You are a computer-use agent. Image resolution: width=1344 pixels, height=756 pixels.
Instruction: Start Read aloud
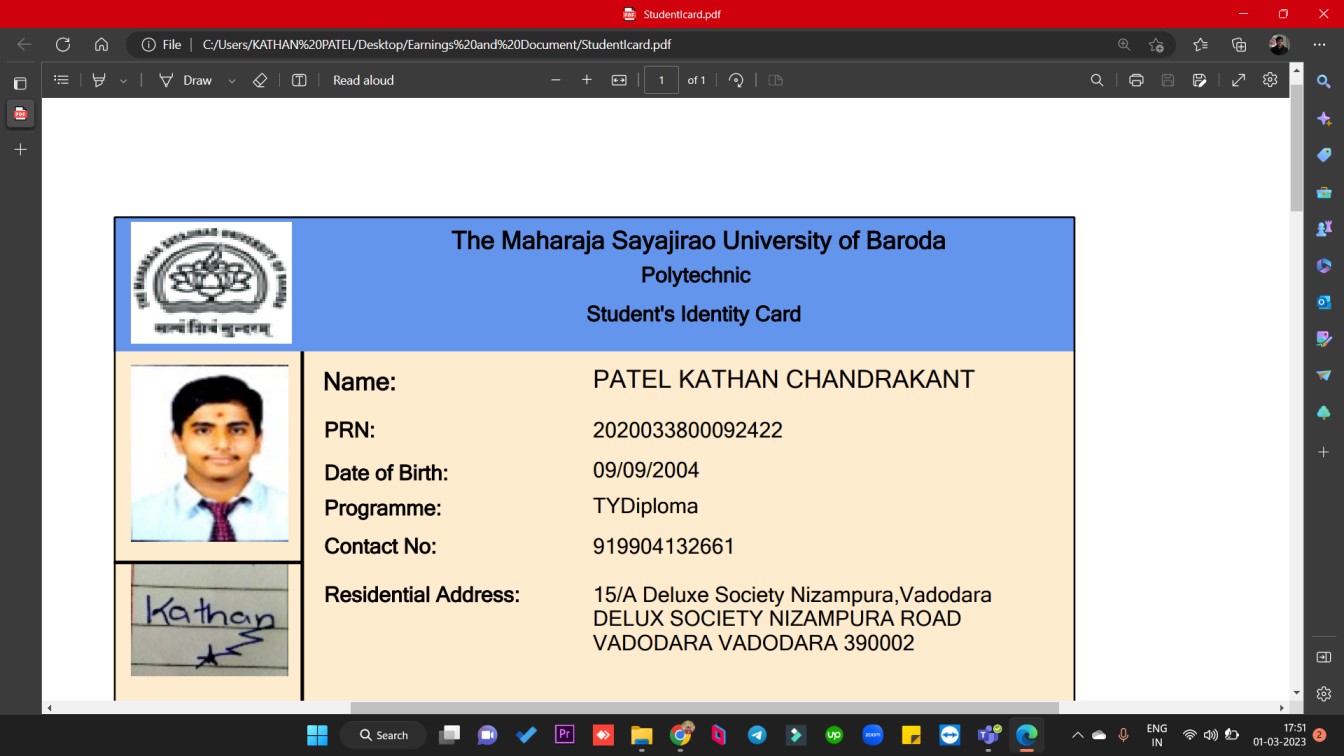[x=363, y=80]
